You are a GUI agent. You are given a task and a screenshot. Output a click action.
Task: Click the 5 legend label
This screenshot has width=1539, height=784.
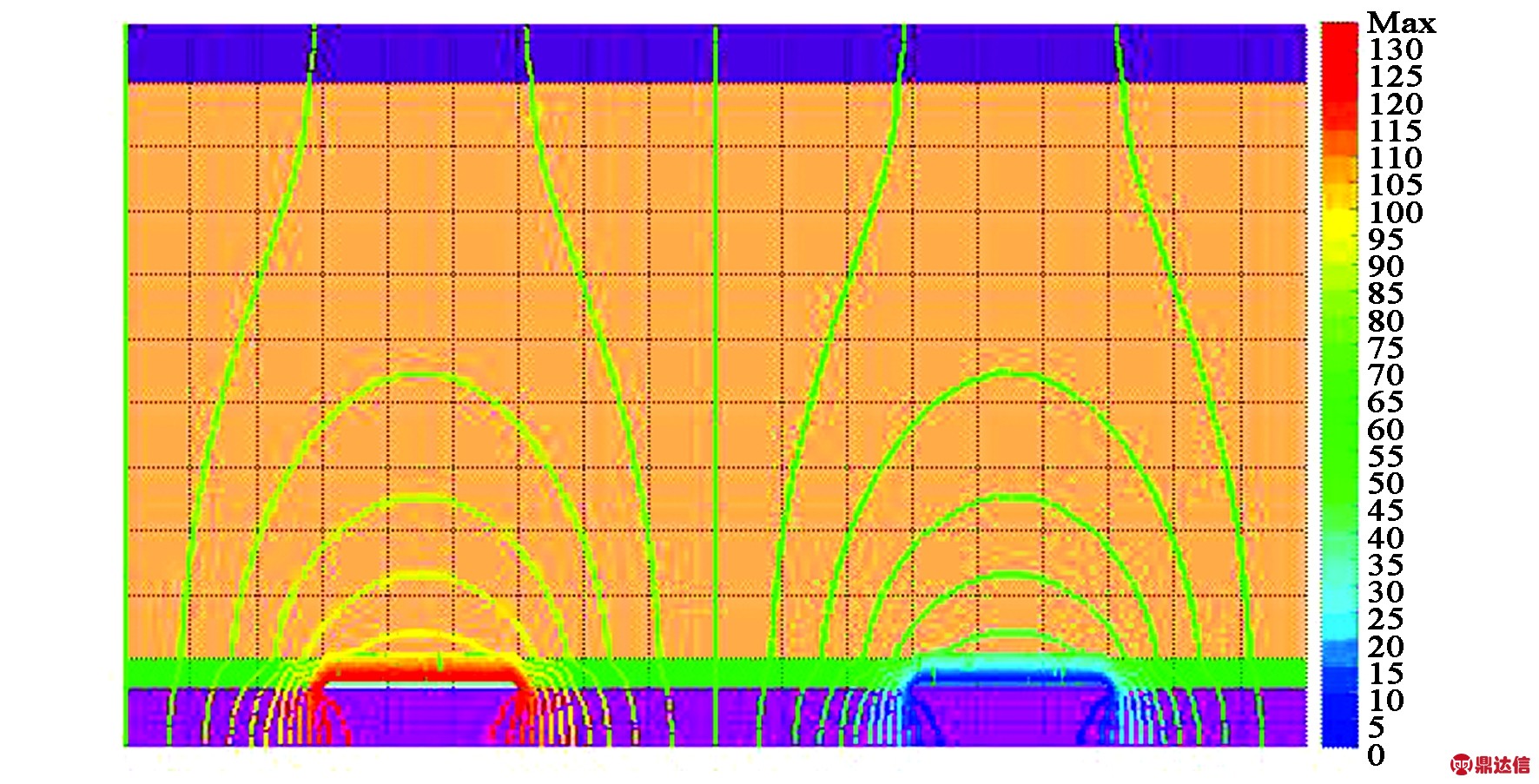[x=1377, y=728]
